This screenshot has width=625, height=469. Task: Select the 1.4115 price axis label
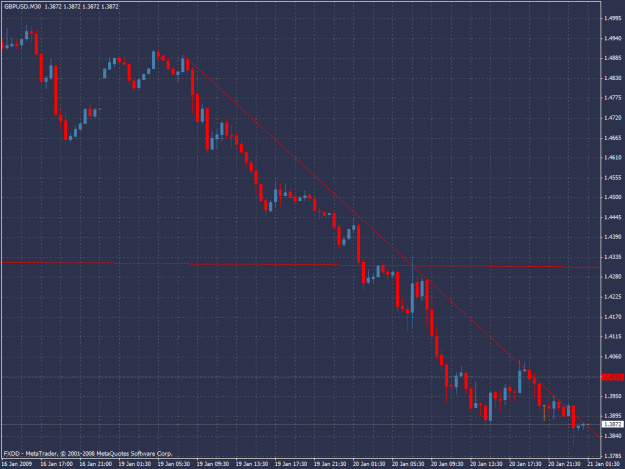tap(613, 337)
